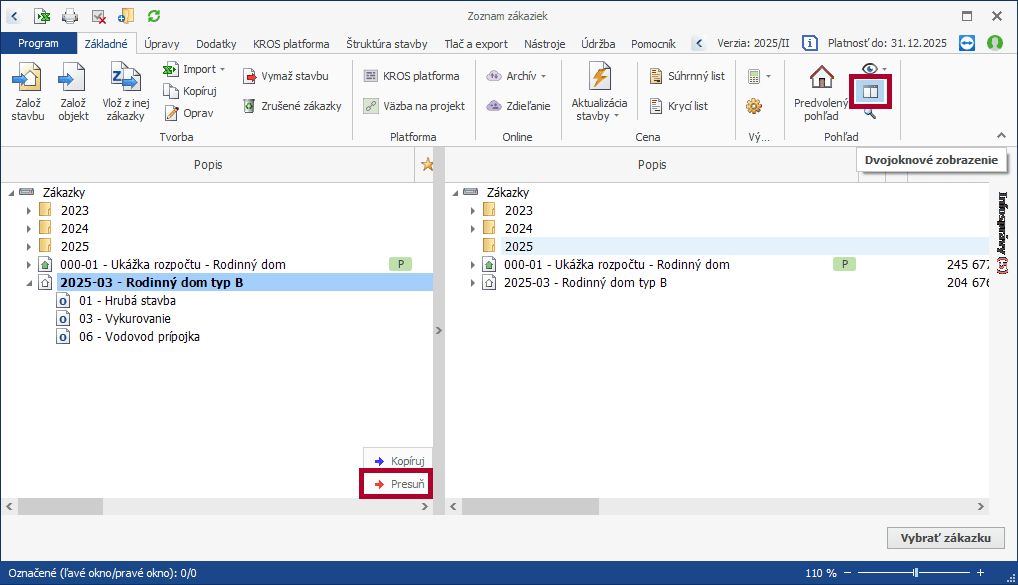Click the Presuň move button
Screen dimensions: 1018x585
pos(398,485)
